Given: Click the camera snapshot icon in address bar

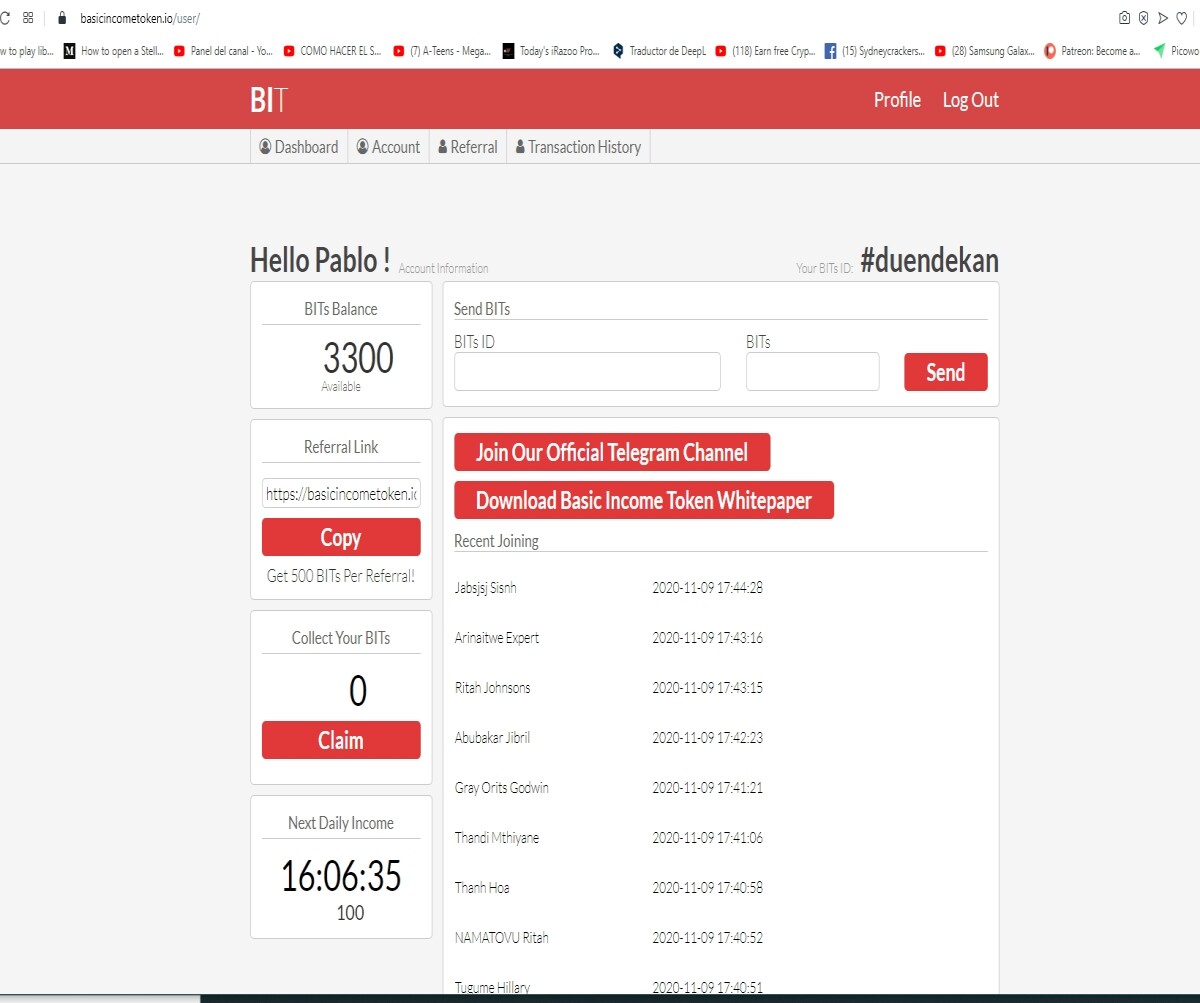Looking at the screenshot, I should coord(1125,17).
